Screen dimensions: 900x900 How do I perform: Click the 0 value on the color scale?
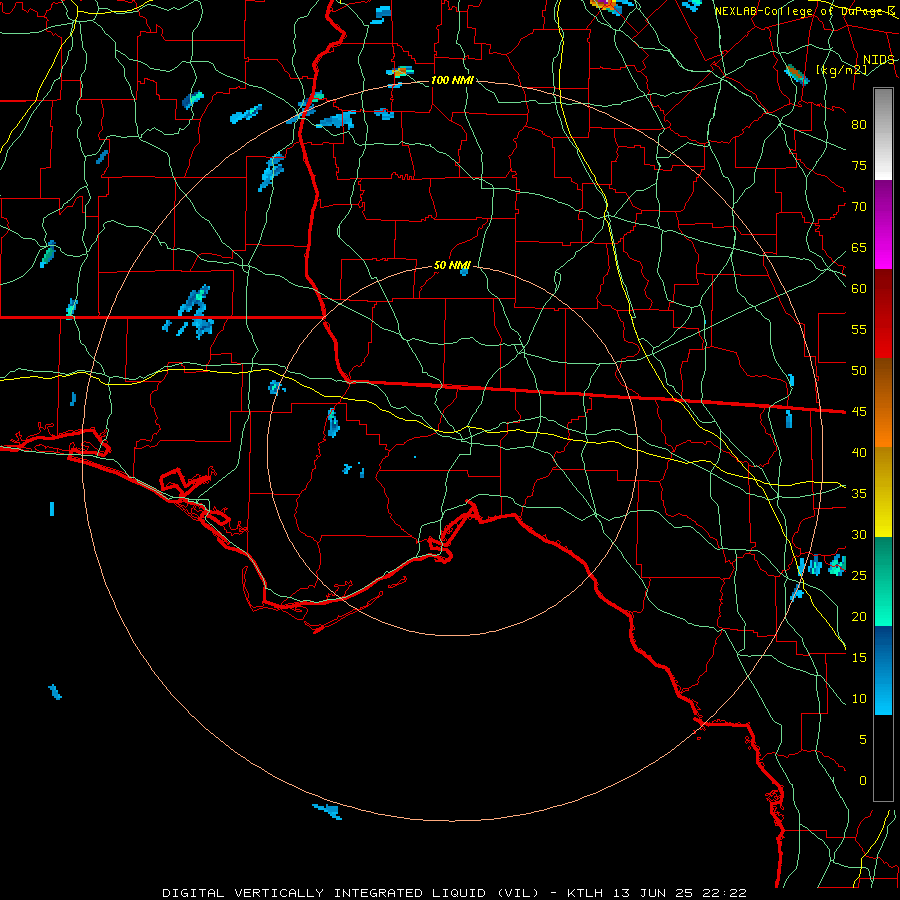(x=863, y=781)
